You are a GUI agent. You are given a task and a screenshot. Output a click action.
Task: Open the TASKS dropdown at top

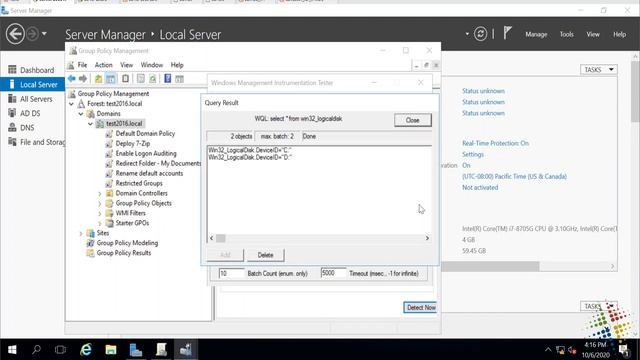point(598,70)
